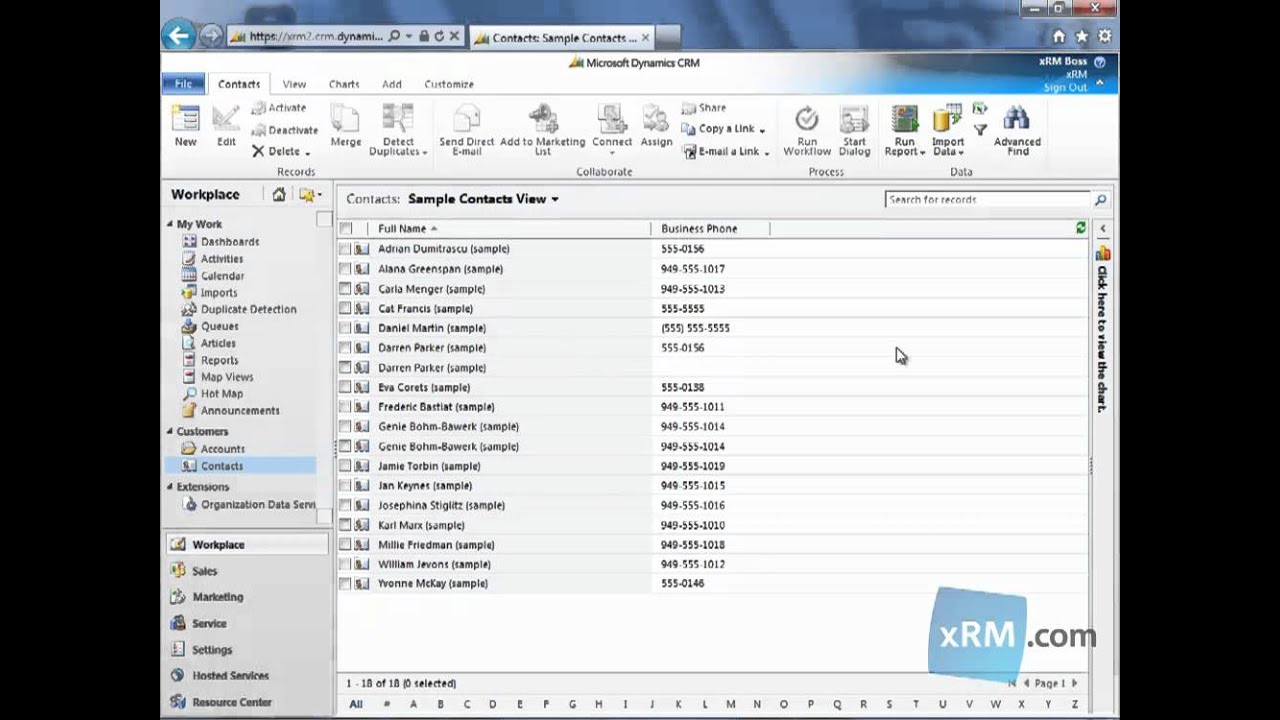Tick the select-all checkbox in grid header
Viewport: 1280px width, 720px height.
(x=346, y=229)
